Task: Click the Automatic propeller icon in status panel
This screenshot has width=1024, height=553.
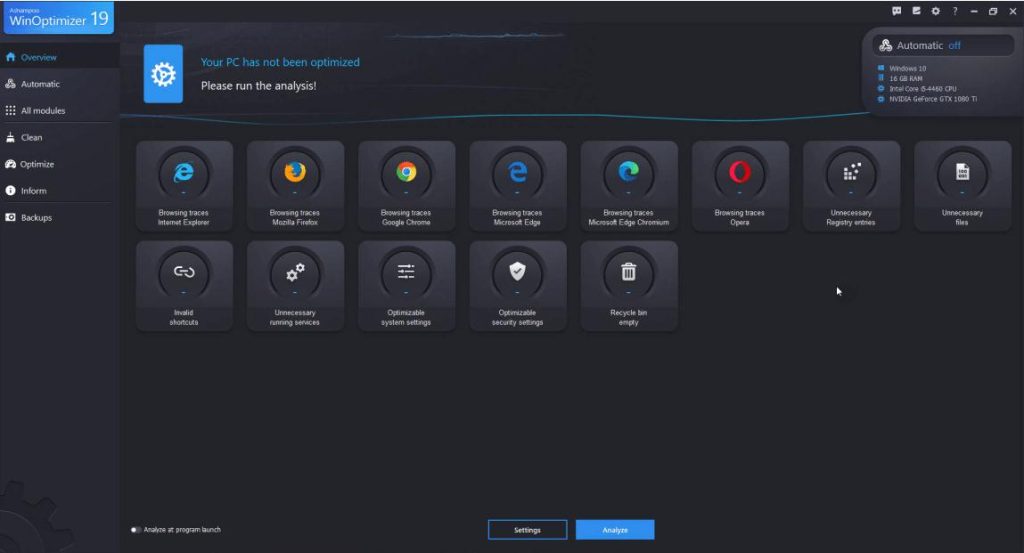Action: [x=886, y=45]
